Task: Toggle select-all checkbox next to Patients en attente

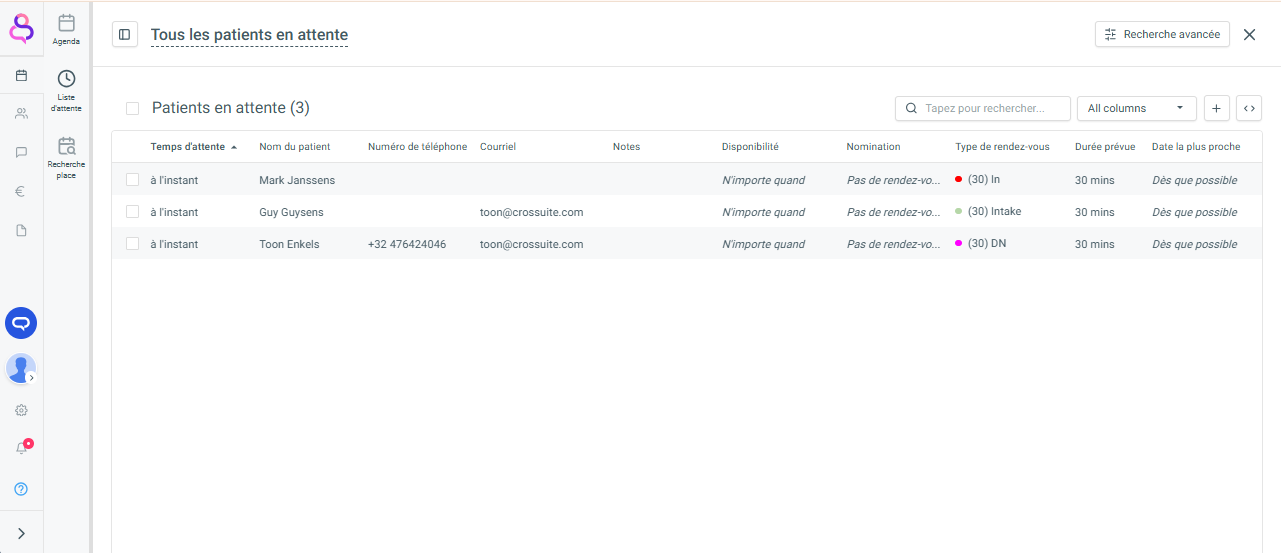Action: tap(132, 108)
